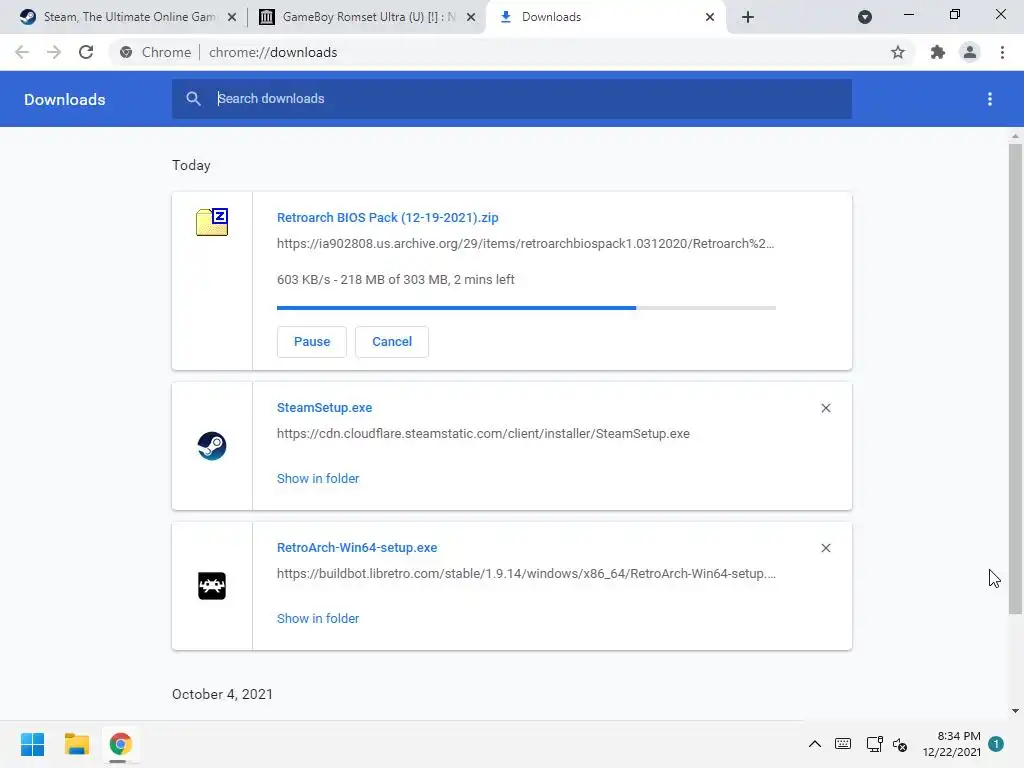
Task: Close the GameBoy Romset Ultra tab
Action: point(471,17)
